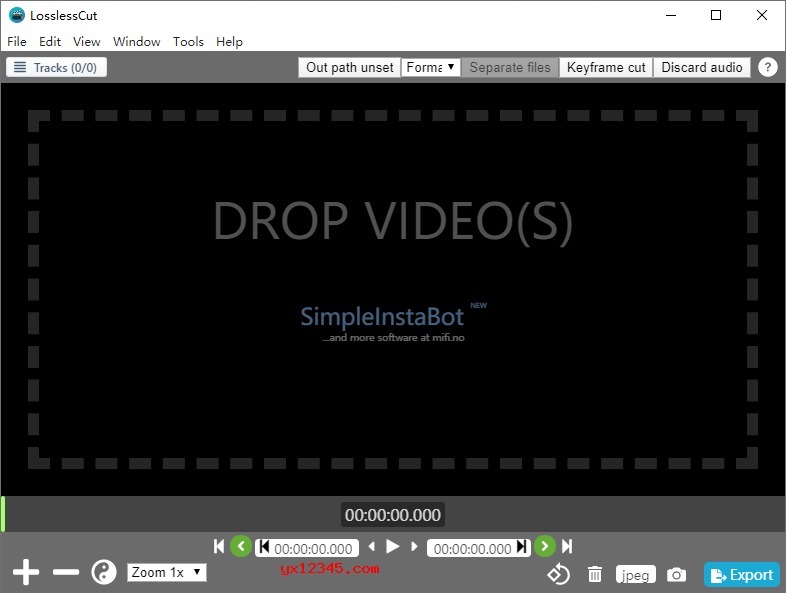Toggle the Discard audio option
786x593 pixels.
(x=702, y=67)
